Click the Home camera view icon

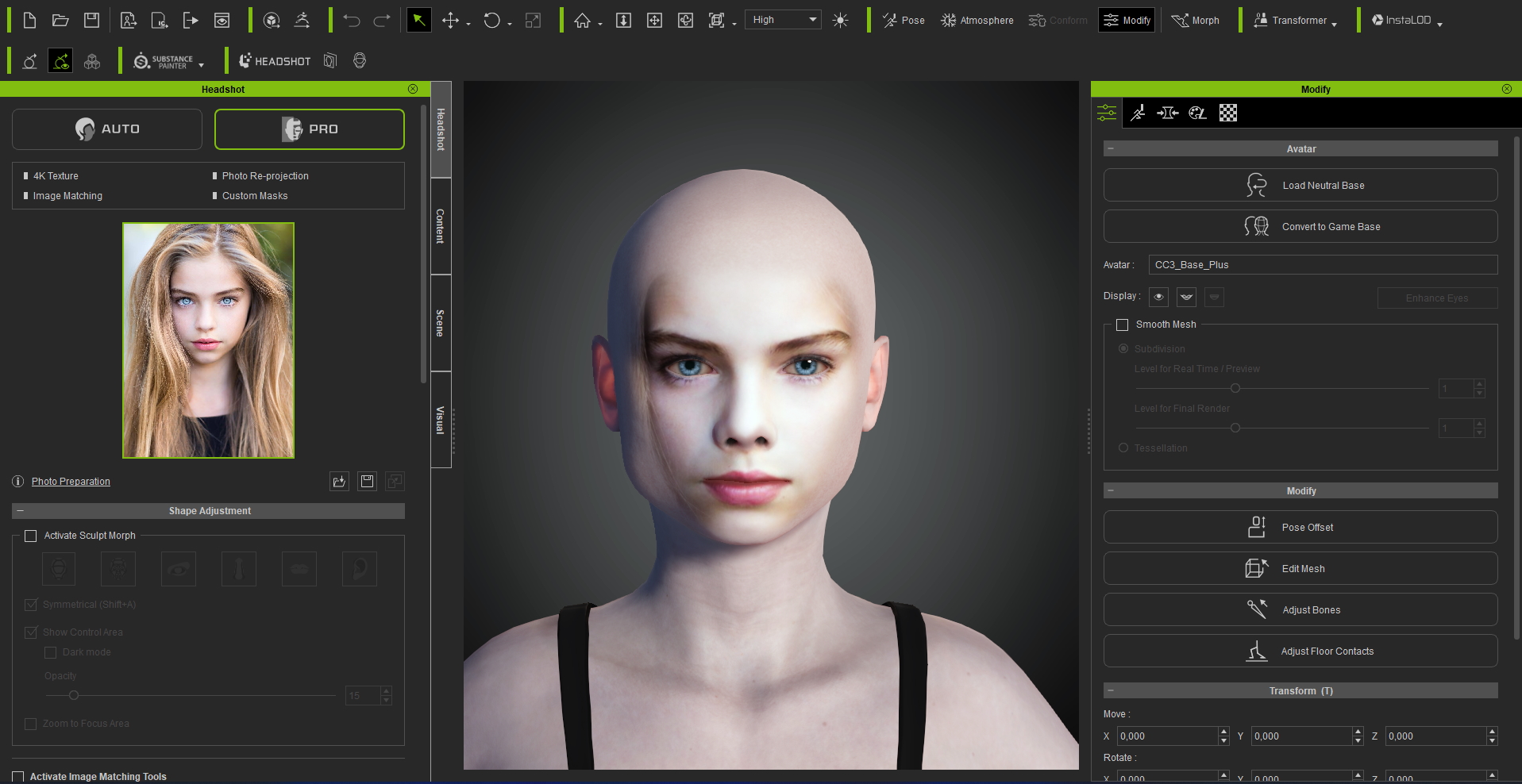[582, 21]
